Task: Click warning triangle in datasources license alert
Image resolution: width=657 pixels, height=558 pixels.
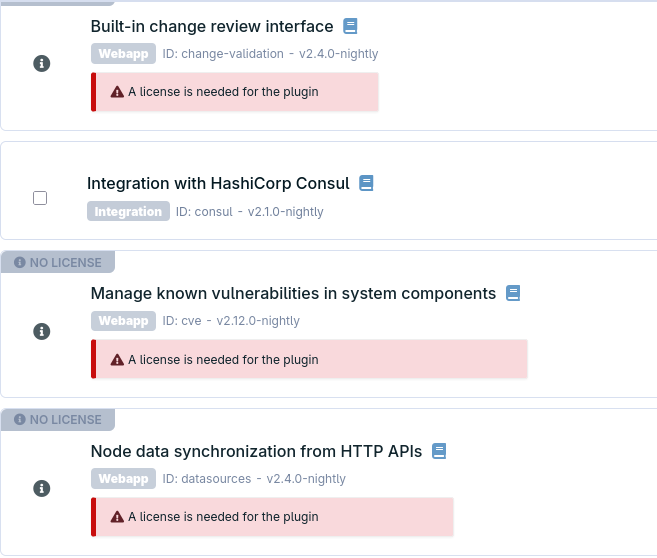Action: pos(117,517)
